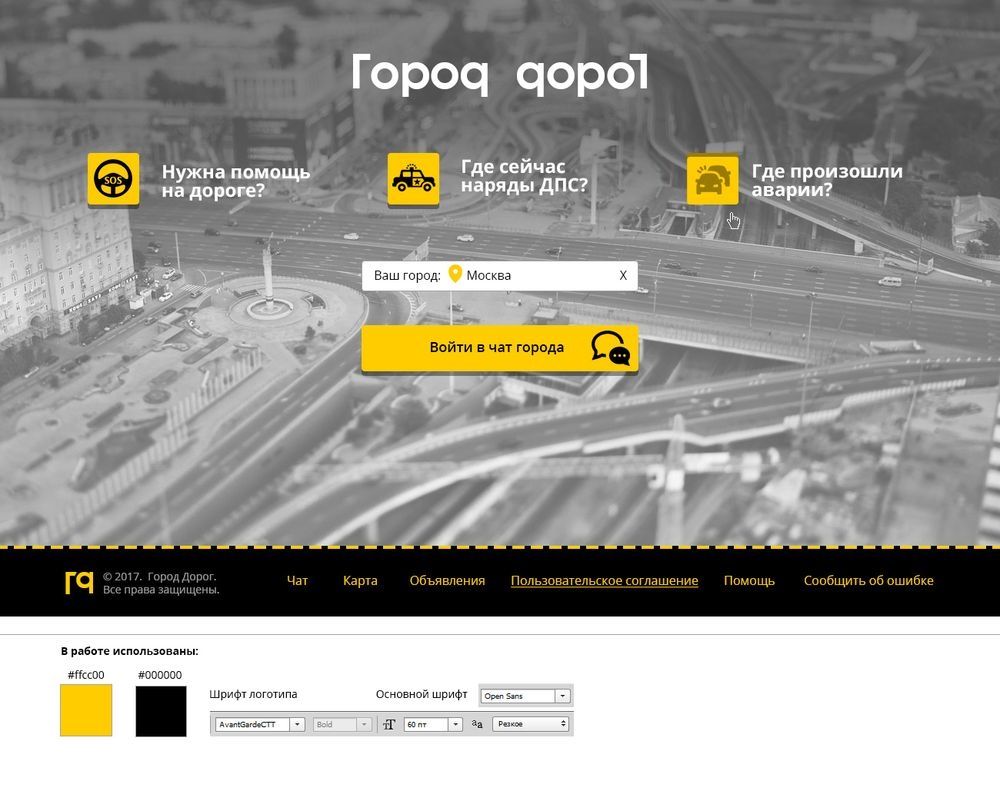This screenshot has width=1000, height=811.
Task: Click the yellow logo icon in footer
Action: (x=78, y=582)
